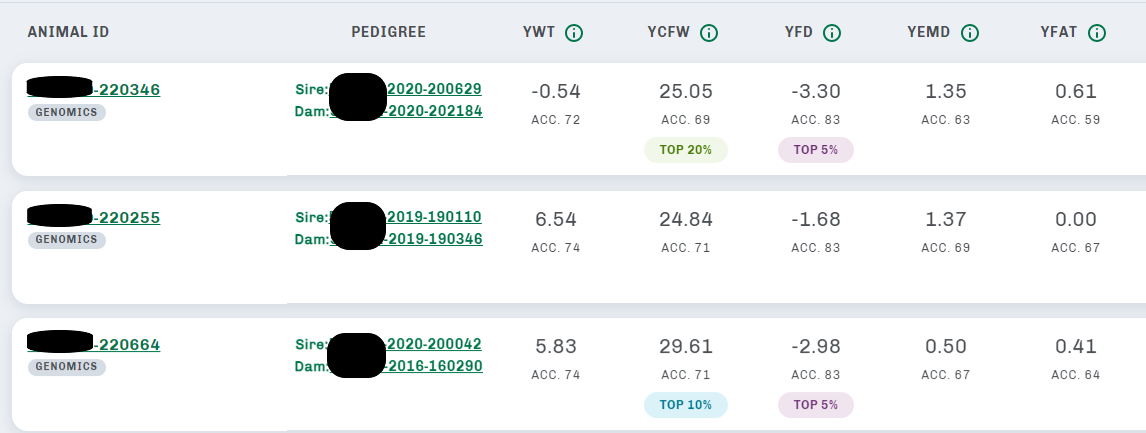This screenshot has width=1146, height=433.
Task: Open animal ID ending 220346
Action: click(126, 90)
